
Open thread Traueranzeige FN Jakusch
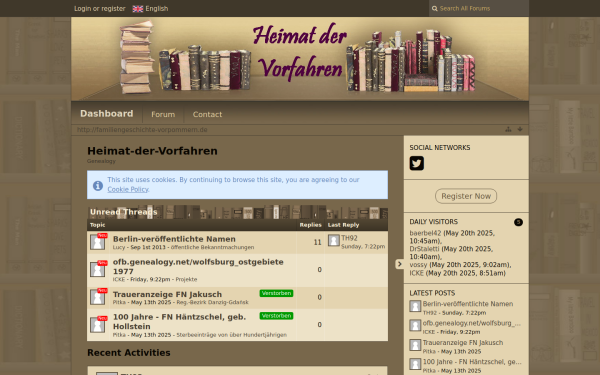[167, 294]
